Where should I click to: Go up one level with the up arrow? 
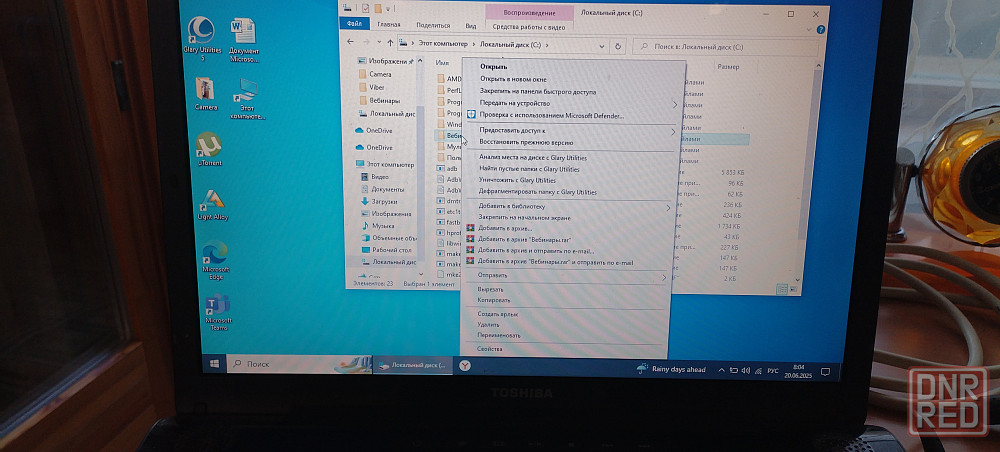click(x=390, y=43)
